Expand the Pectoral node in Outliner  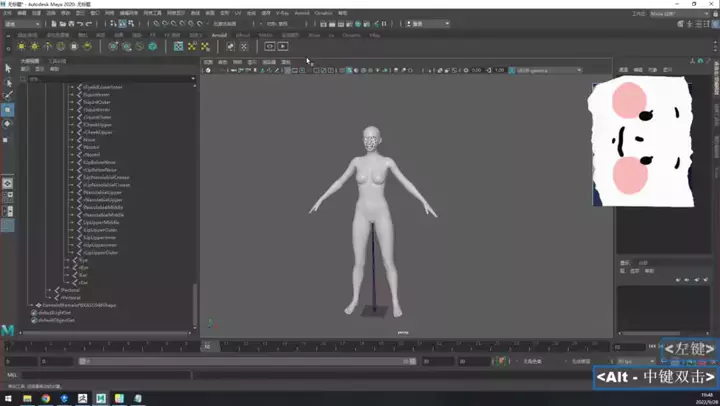click(x=49, y=290)
